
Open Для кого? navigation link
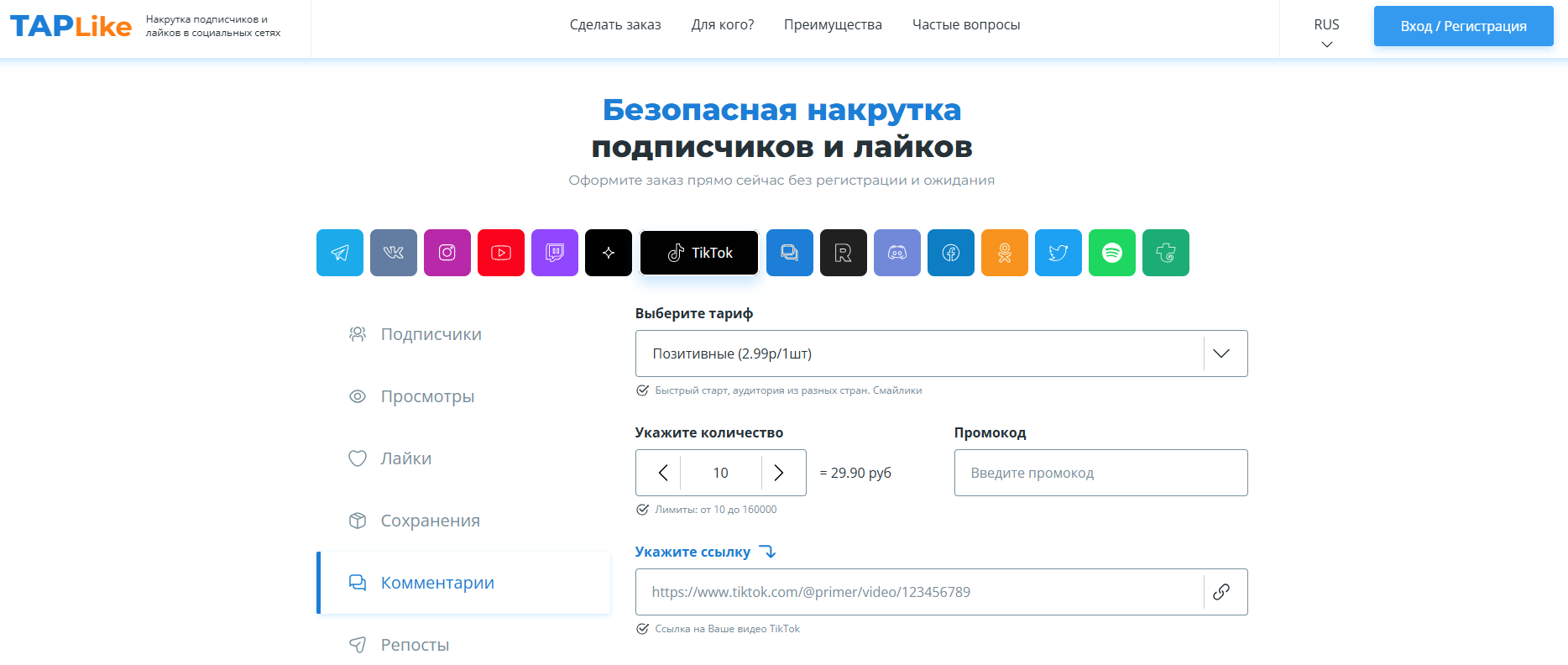(x=723, y=24)
